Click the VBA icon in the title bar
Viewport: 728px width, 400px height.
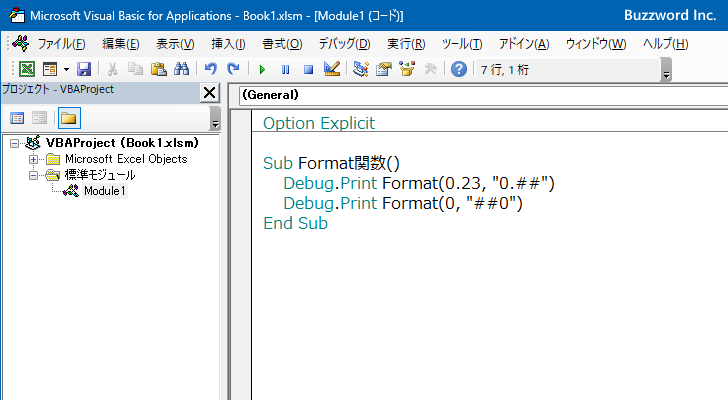click(17, 15)
